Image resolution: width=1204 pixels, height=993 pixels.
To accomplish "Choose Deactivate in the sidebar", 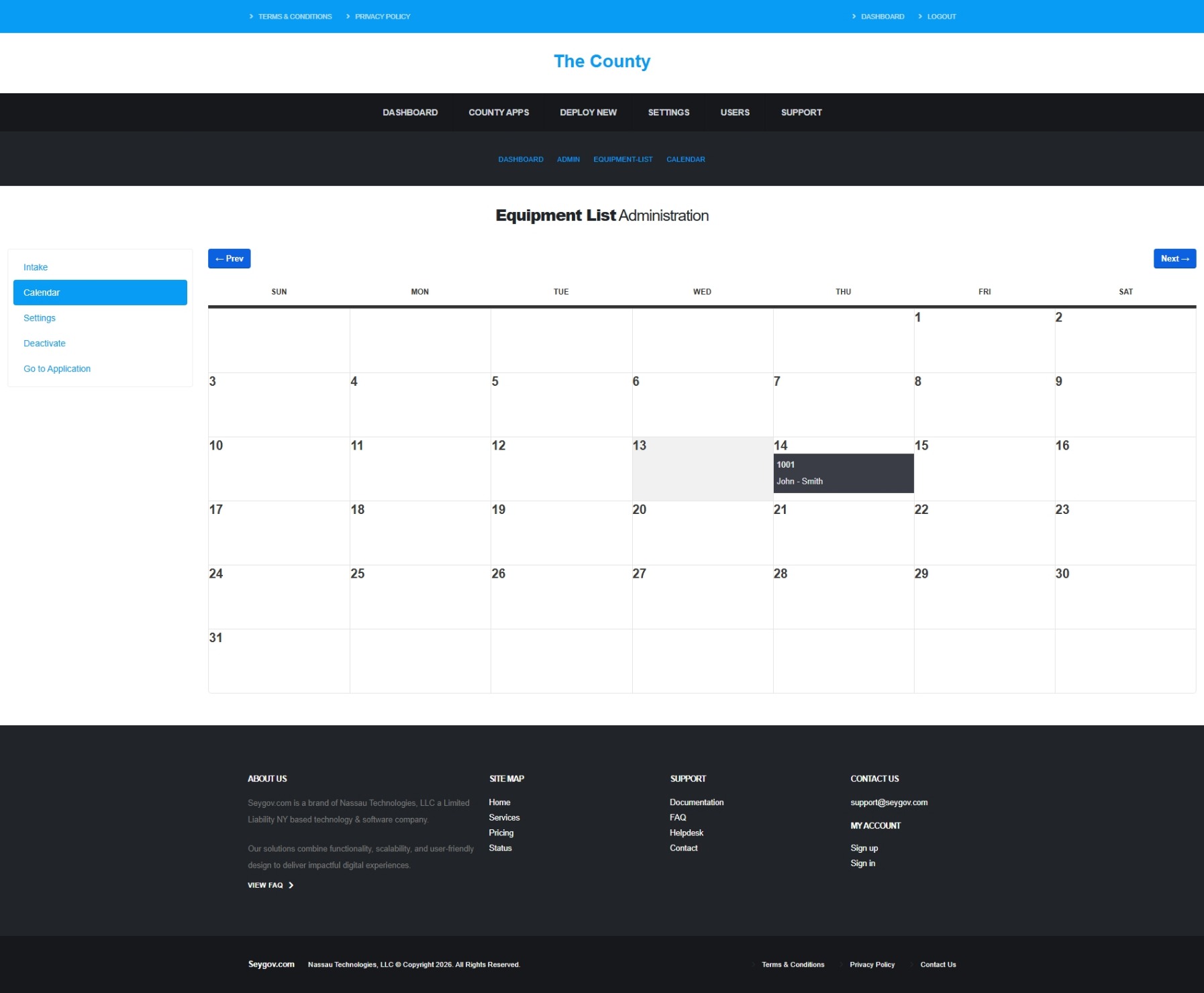I will click(44, 344).
